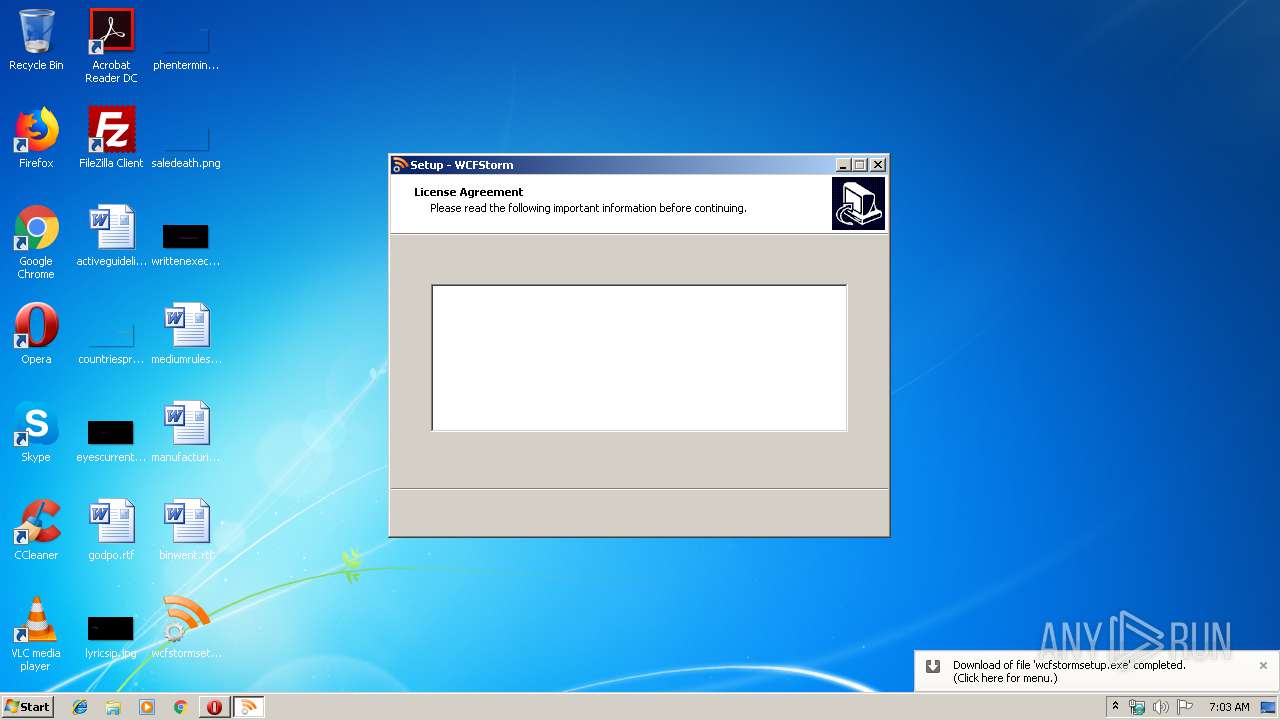Open network status tray icon
Image resolution: width=1280 pixels, height=720 pixels.
pyautogui.click(x=1137, y=707)
